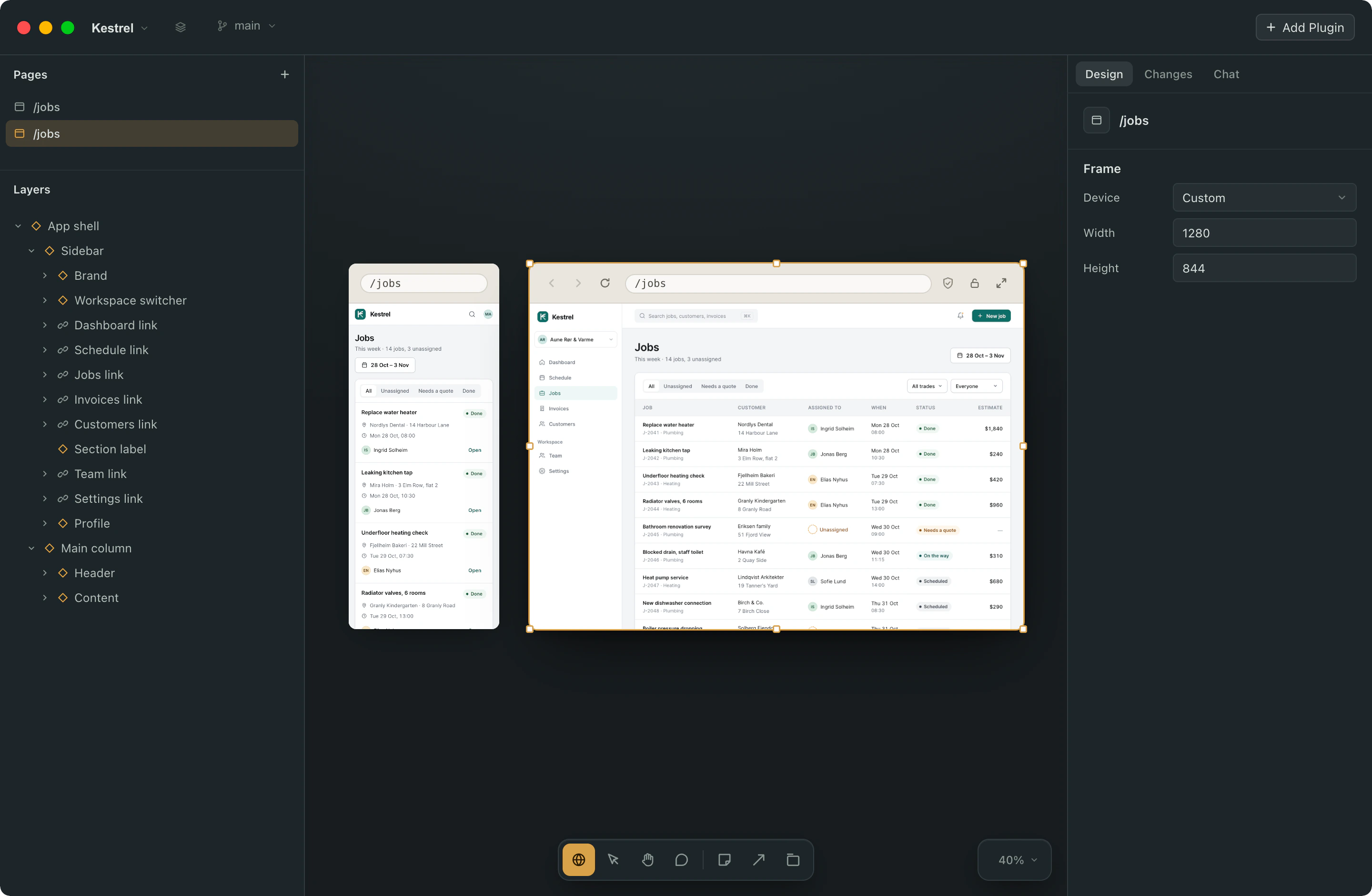Click New job button in desktop preview

[991, 316]
